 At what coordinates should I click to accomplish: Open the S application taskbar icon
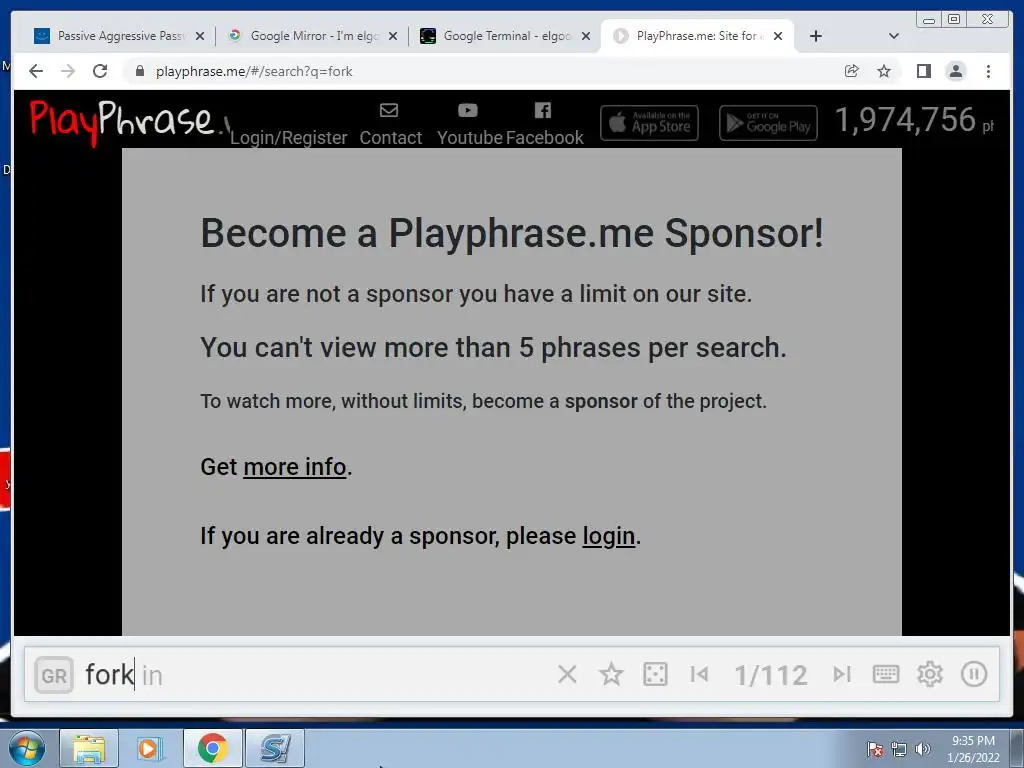coord(274,748)
